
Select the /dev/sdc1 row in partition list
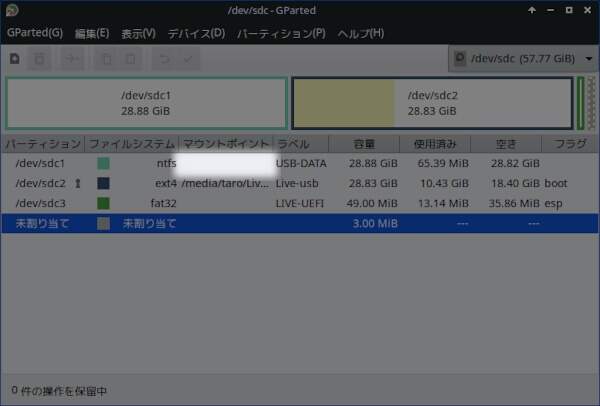[x=300, y=163]
